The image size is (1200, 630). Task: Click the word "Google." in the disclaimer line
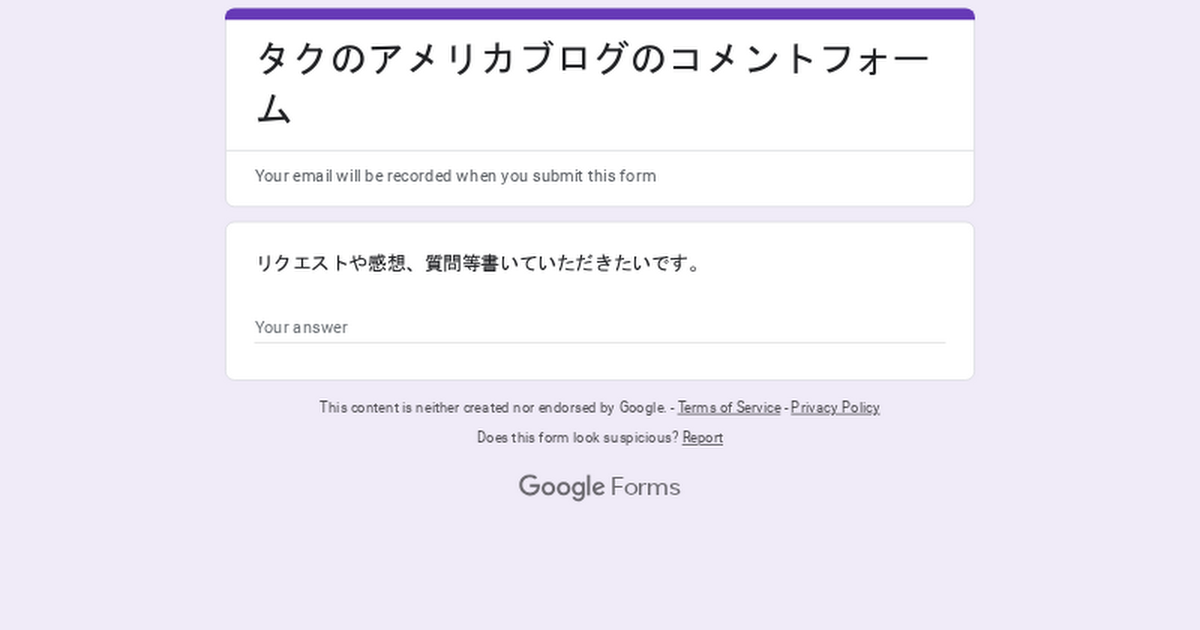click(x=643, y=408)
